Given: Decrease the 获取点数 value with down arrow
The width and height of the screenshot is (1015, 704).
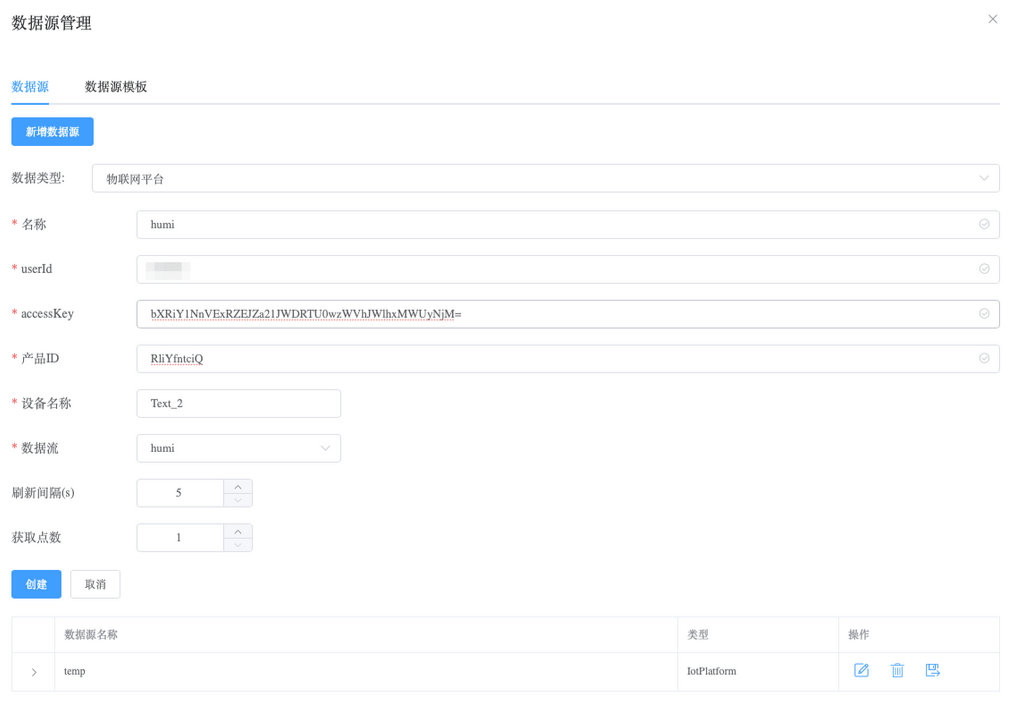Looking at the screenshot, I should click(237, 545).
